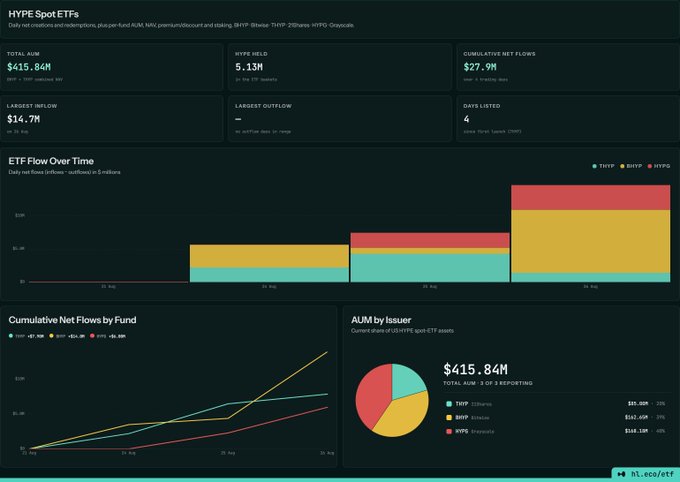Click the Current share of US HYPE spot-ETF assets subtitle

click(x=402, y=331)
